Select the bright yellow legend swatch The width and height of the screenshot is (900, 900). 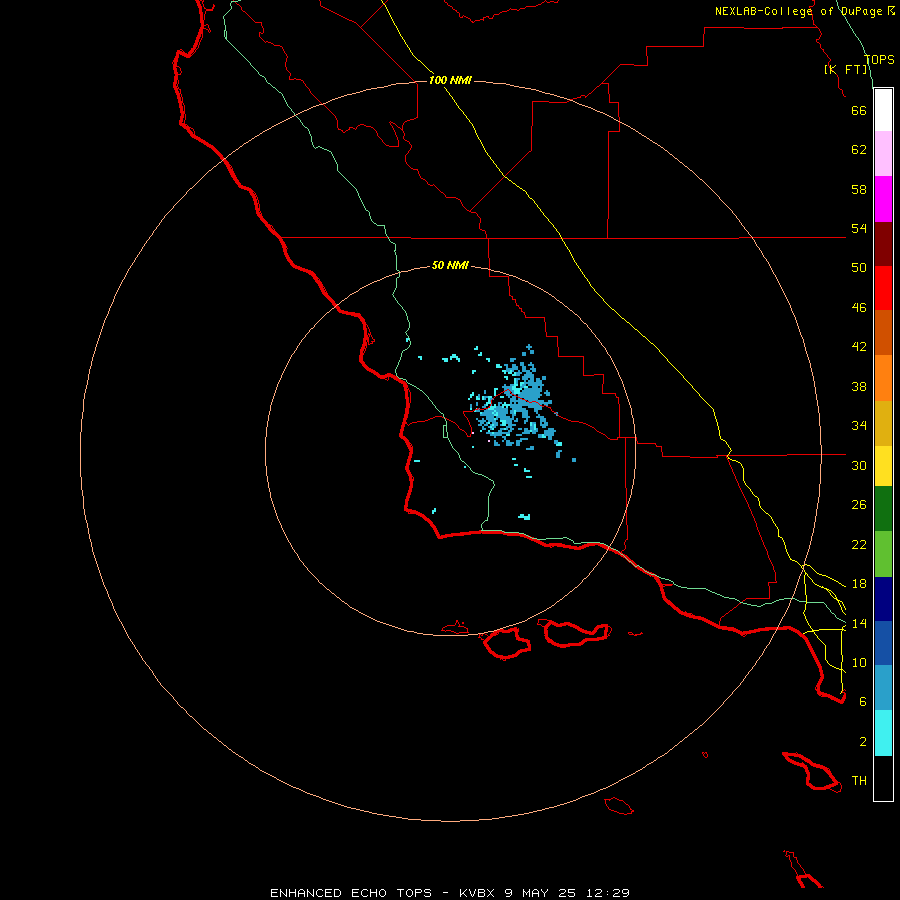point(883,465)
